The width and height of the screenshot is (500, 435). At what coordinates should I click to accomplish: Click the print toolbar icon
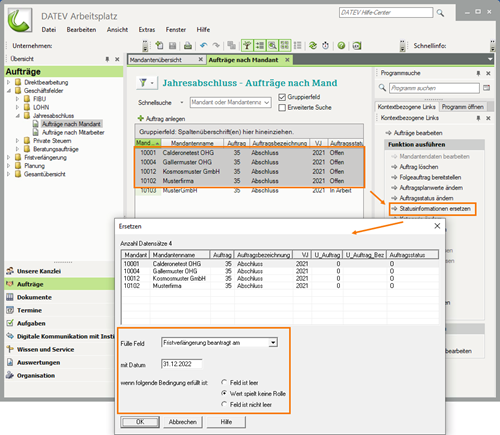(188, 45)
